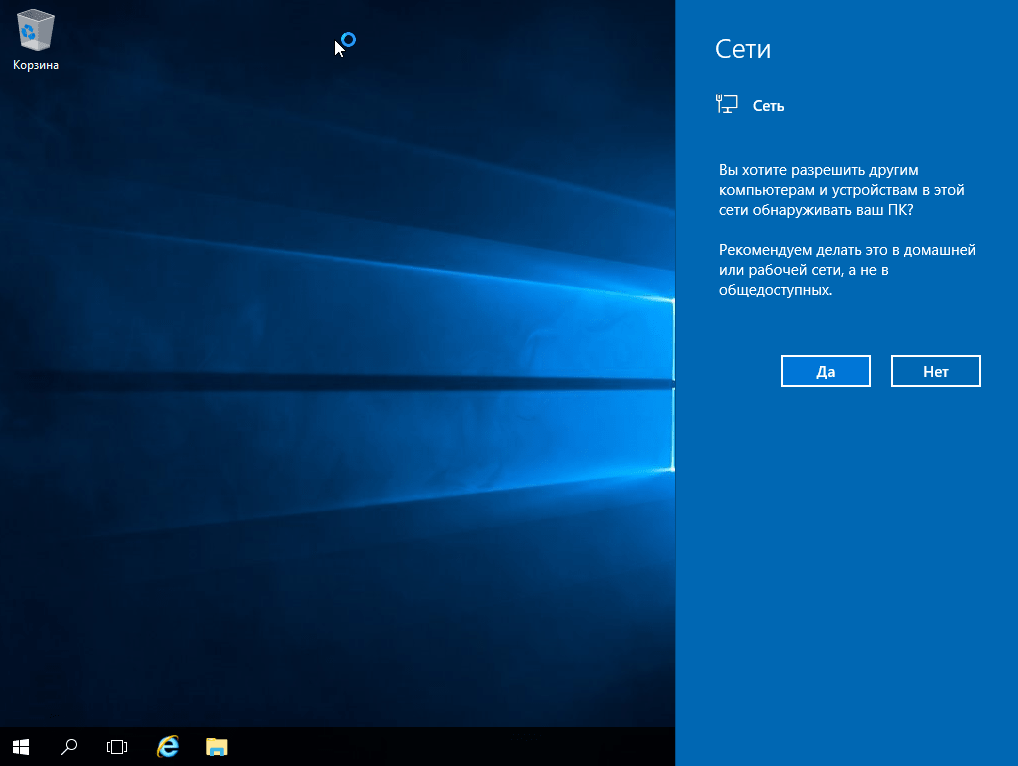Click the taskbar search magnifier icon
The image size is (1018, 766).
69,746
